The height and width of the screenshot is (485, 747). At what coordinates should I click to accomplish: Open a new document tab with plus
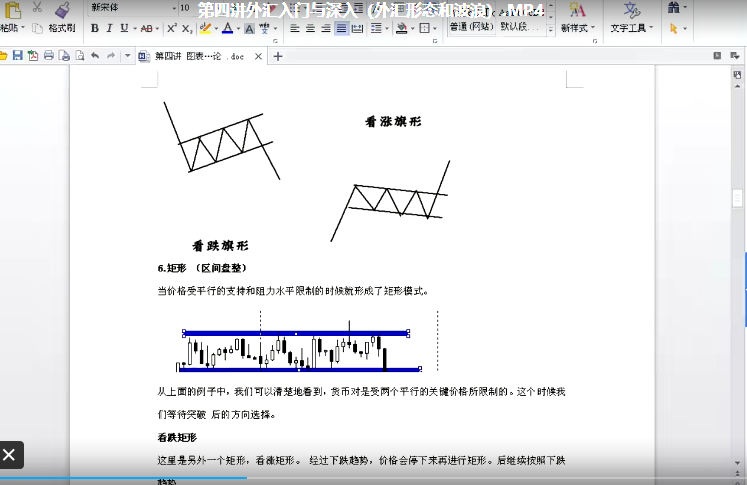278,56
